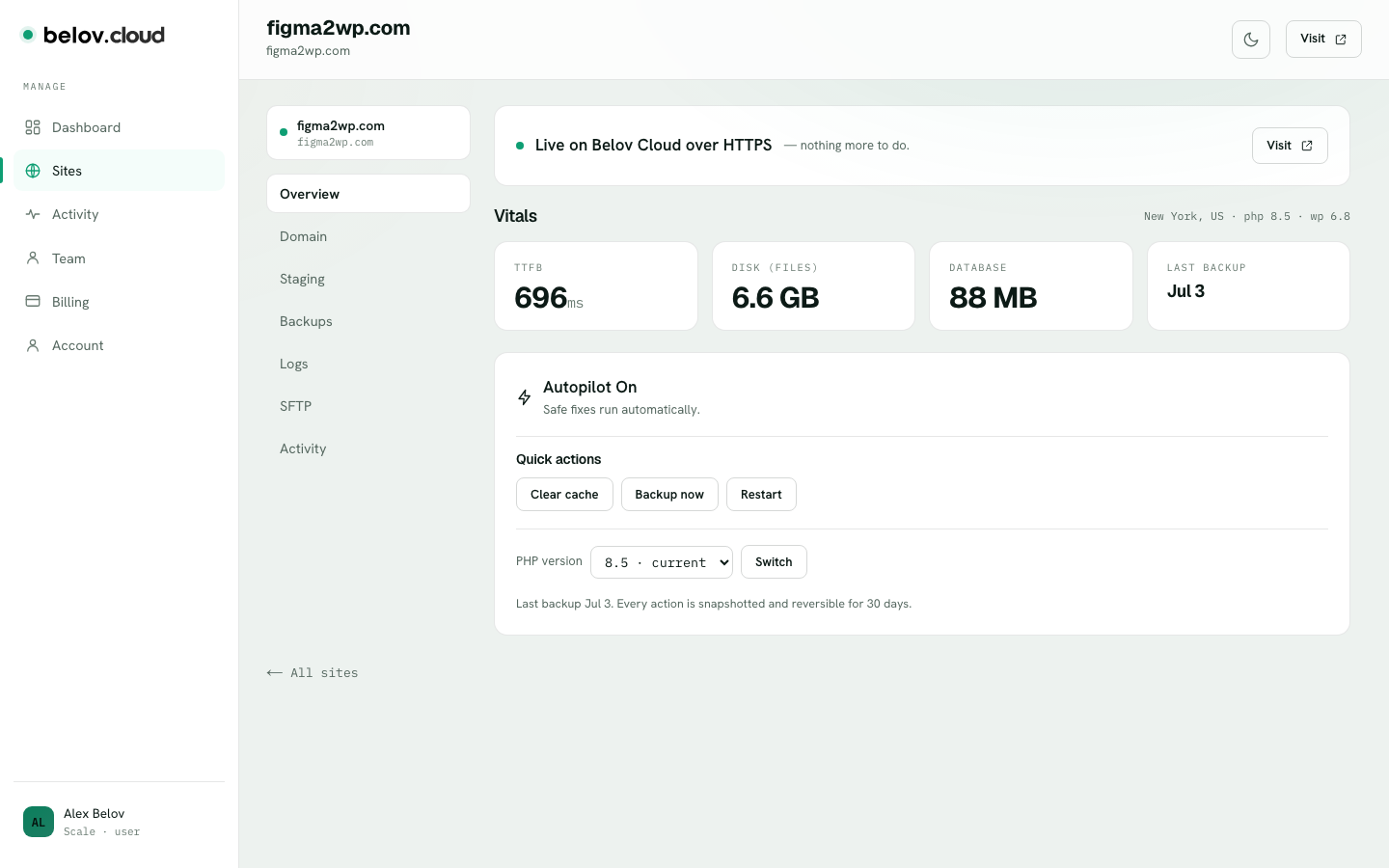The image size is (1389, 868).
Task: Open Team page in sidebar
Action: pyautogui.click(x=119, y=258)
